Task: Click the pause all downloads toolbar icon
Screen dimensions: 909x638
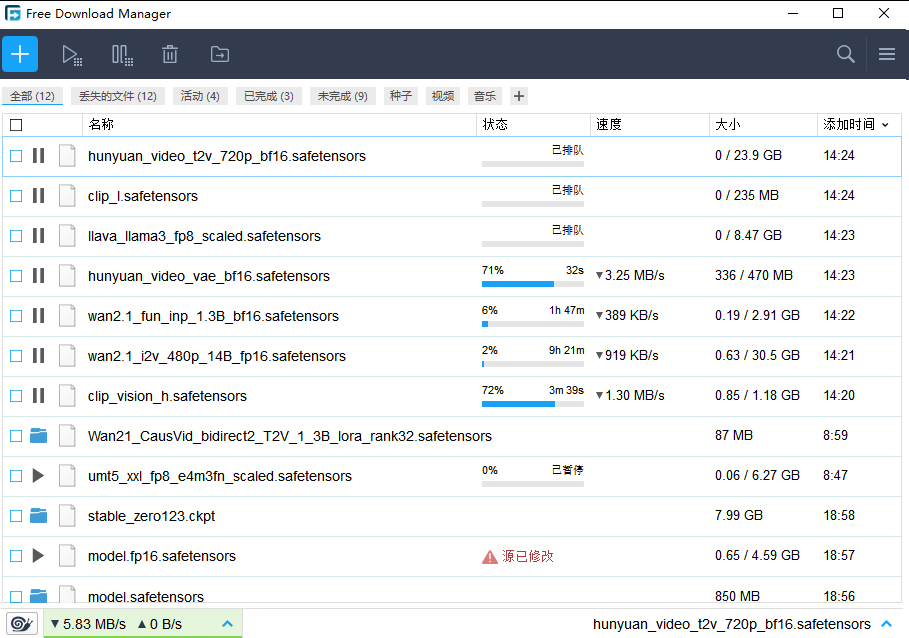Action: coord(122,55)
